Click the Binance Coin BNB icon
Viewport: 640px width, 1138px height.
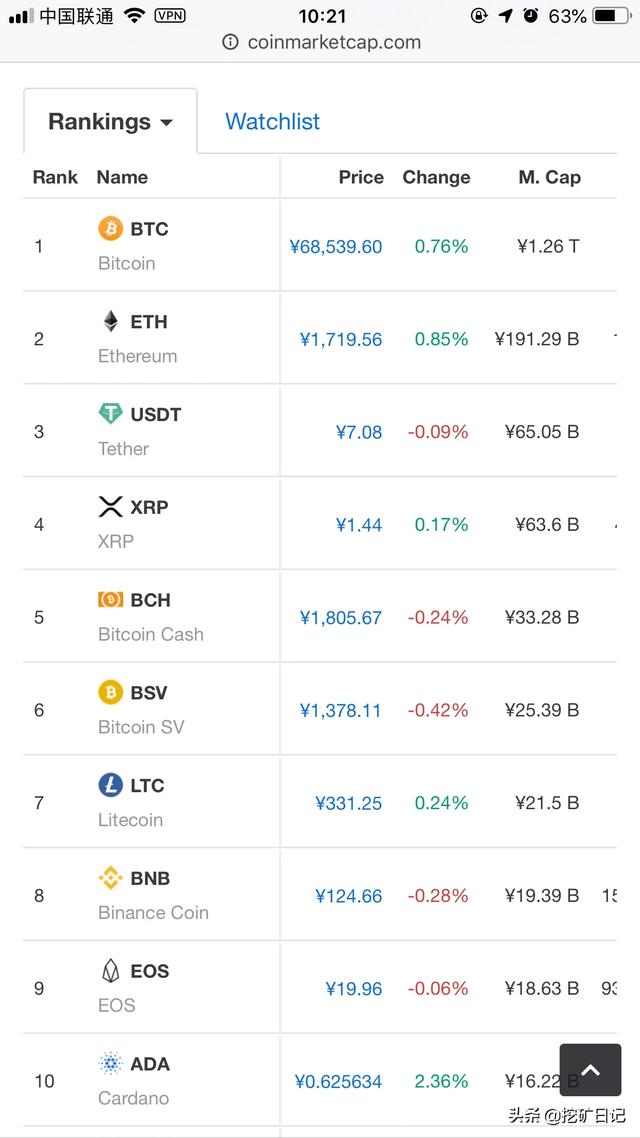click(x=110, y=878)
